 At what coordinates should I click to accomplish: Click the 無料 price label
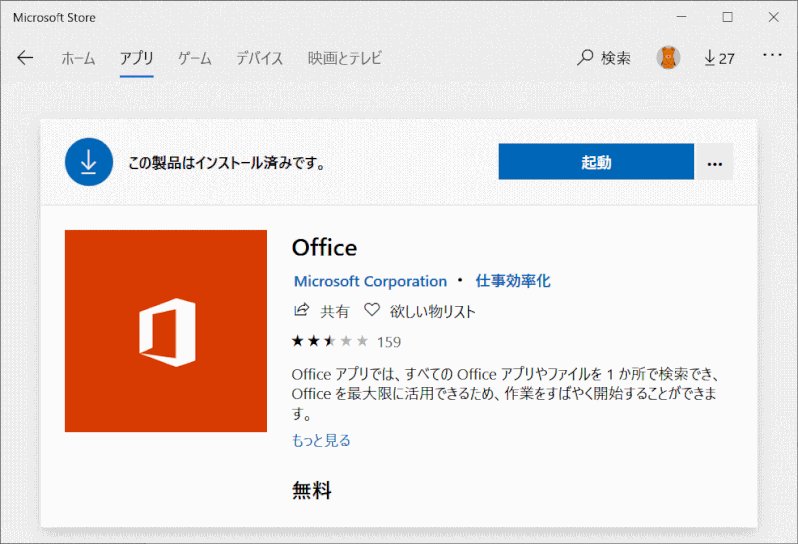click(x=311, y=491)
